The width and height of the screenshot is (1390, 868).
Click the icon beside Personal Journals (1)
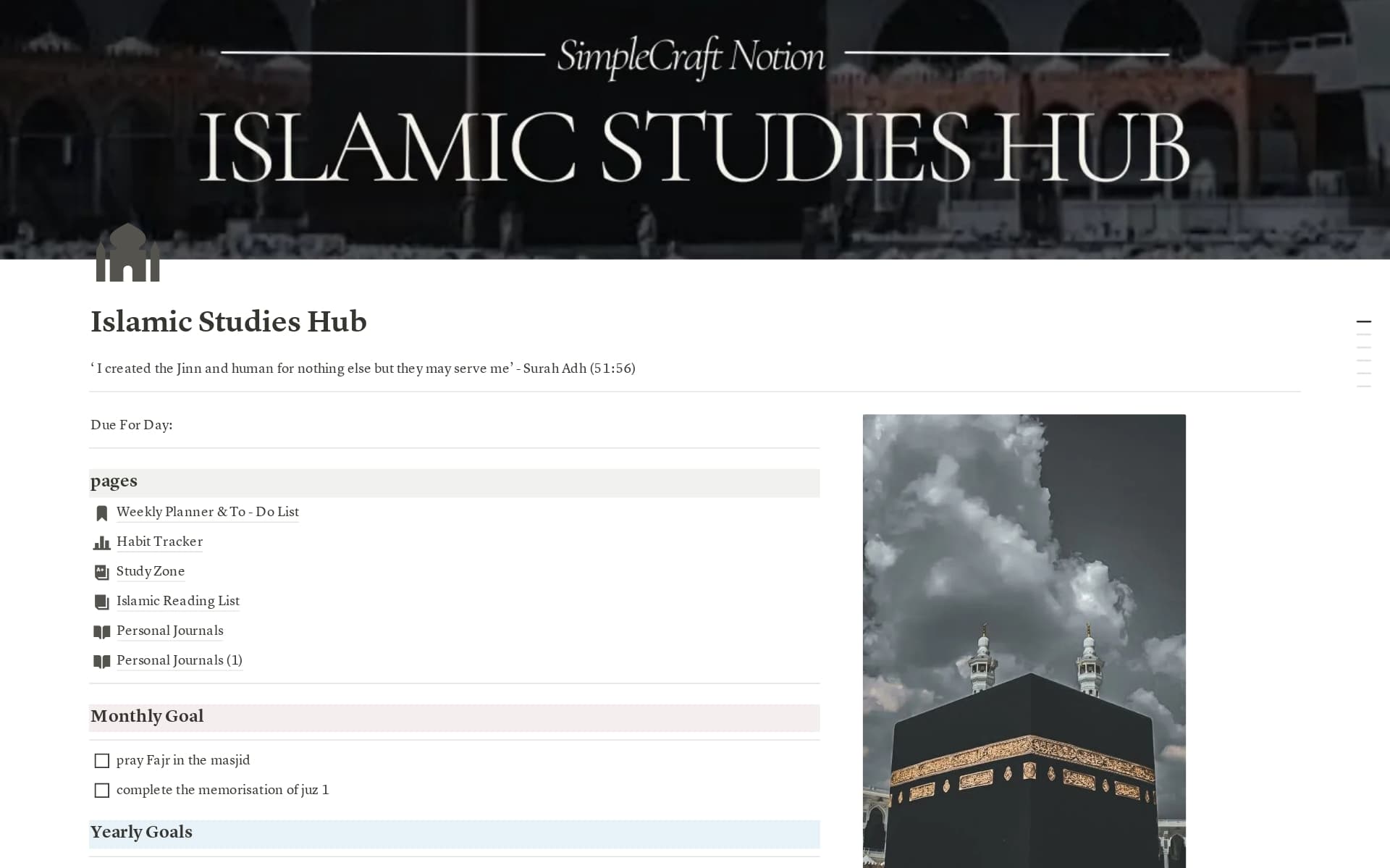(101, 661)
